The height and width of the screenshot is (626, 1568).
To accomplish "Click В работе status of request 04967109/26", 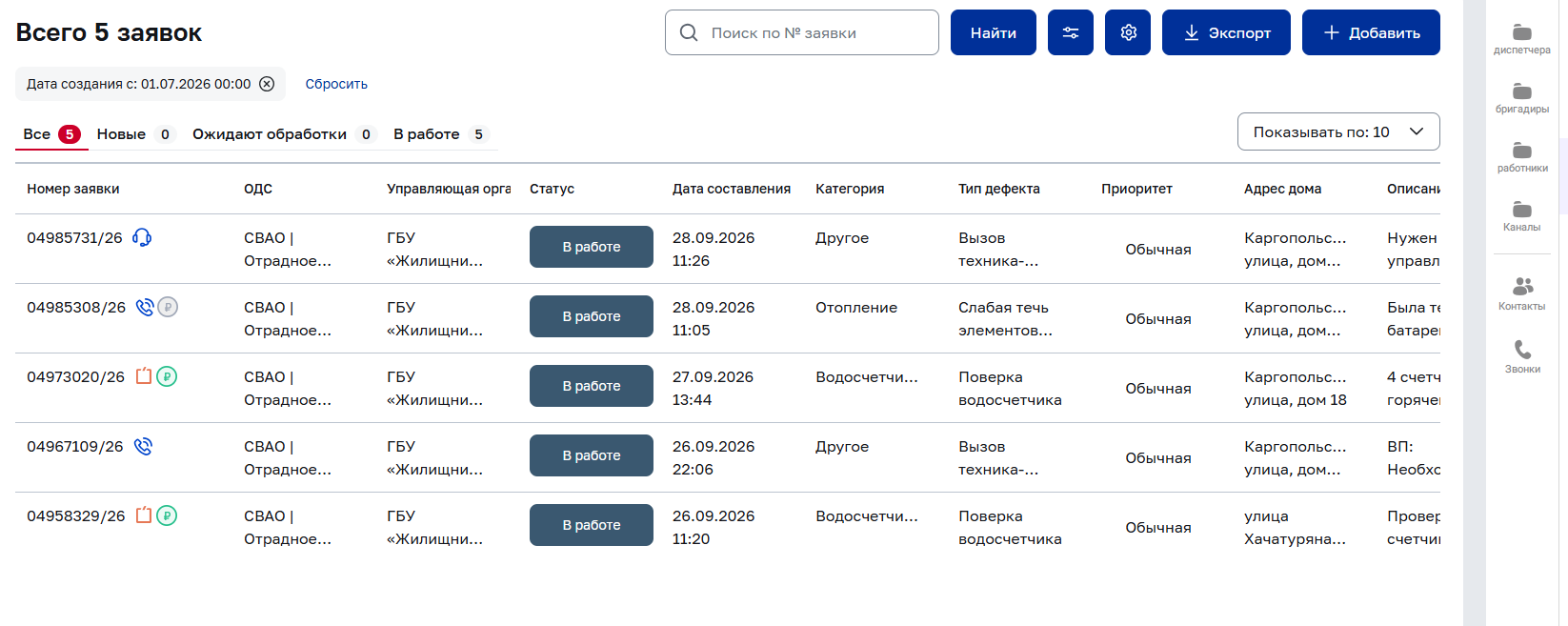I will pos(592,455).
